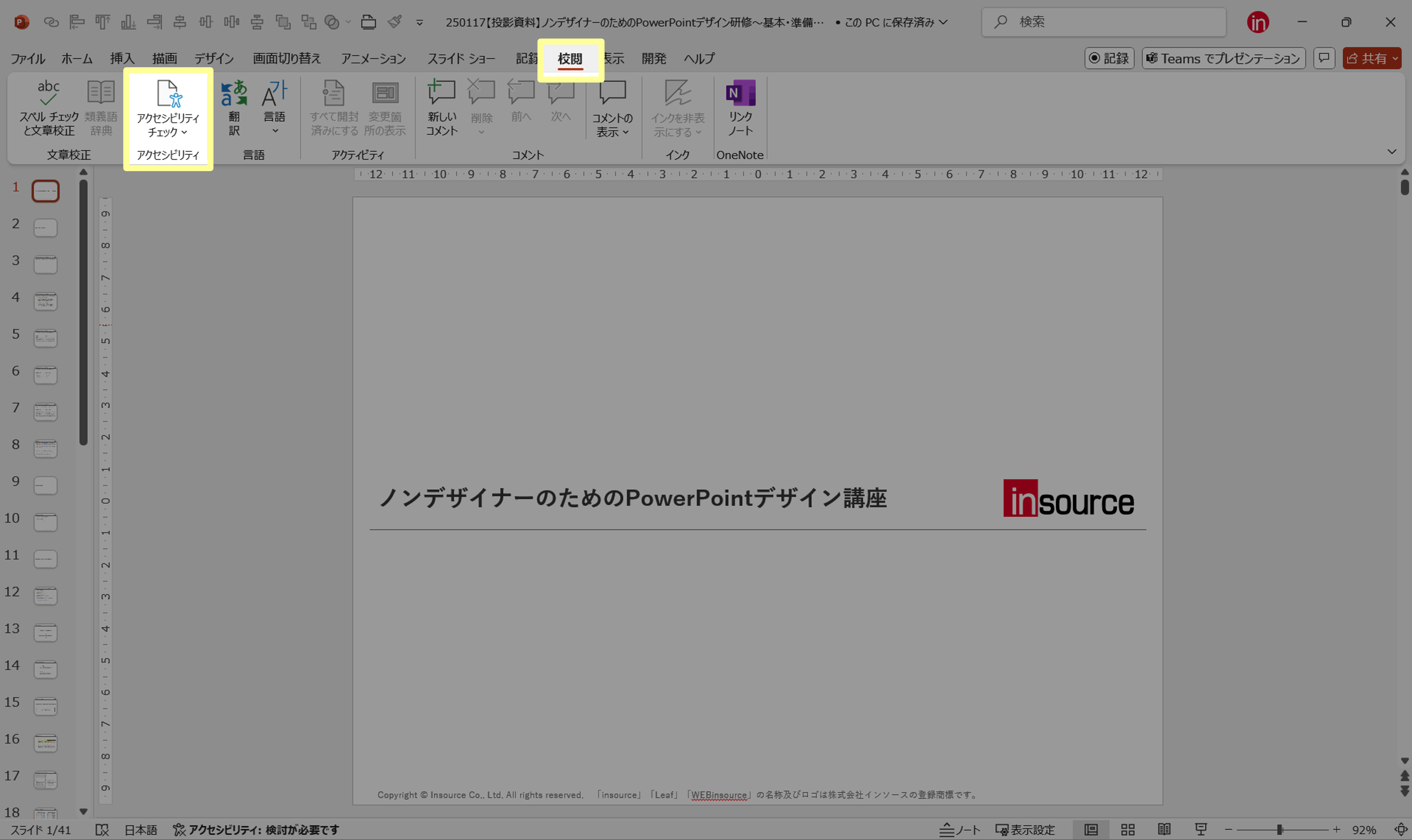
Task: Click the Spelling and Grammar check icon
Action: pyautogui.click(x=49, y=107)
